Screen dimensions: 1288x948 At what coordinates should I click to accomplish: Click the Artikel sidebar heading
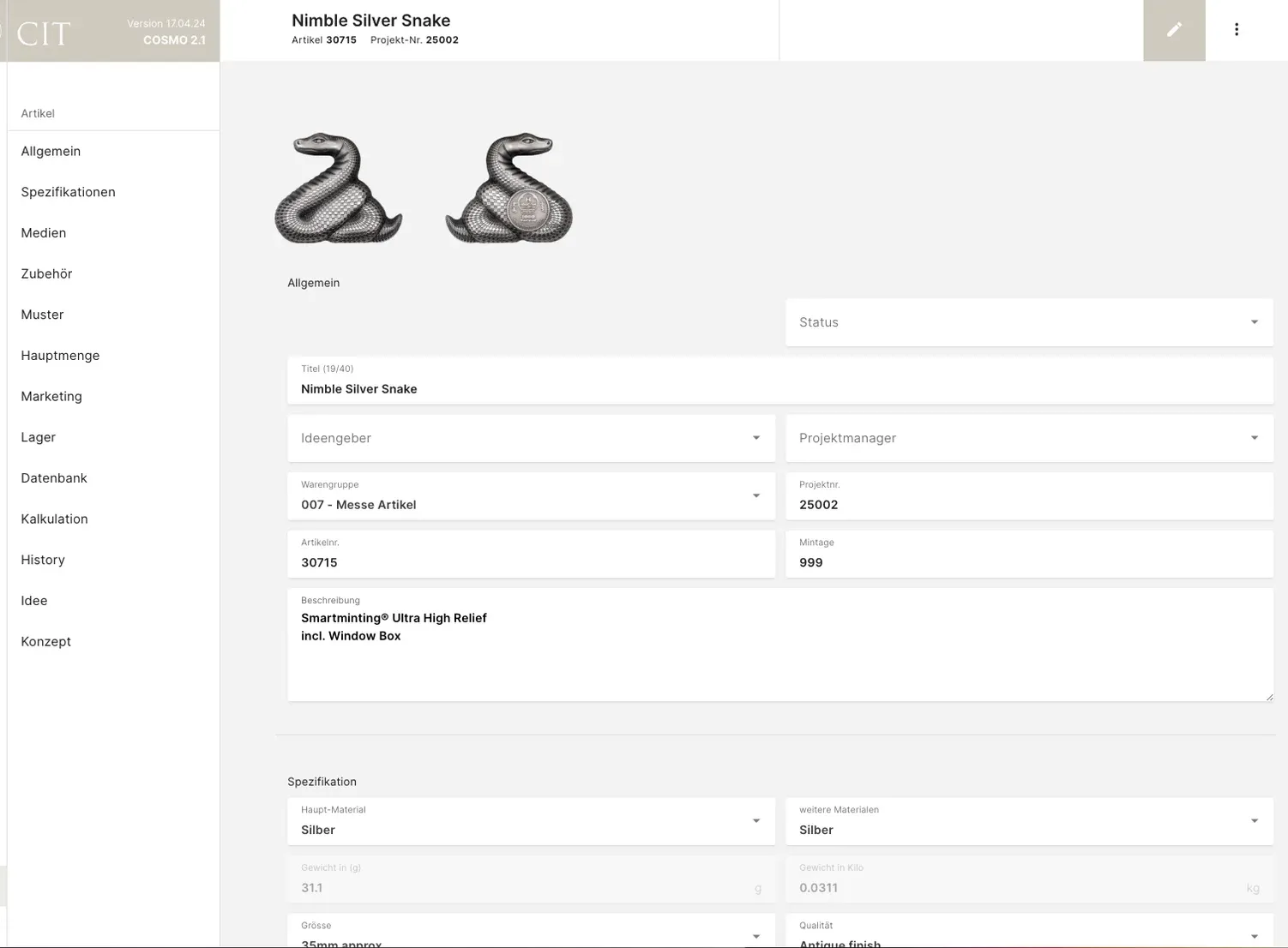(x=38, y=113)
